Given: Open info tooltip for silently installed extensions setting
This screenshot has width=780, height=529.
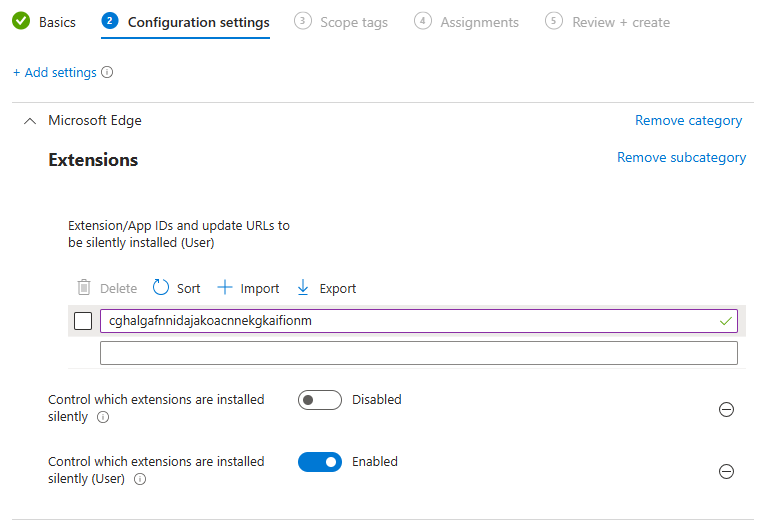Looking at the screenshot, I should click(103, 417).
